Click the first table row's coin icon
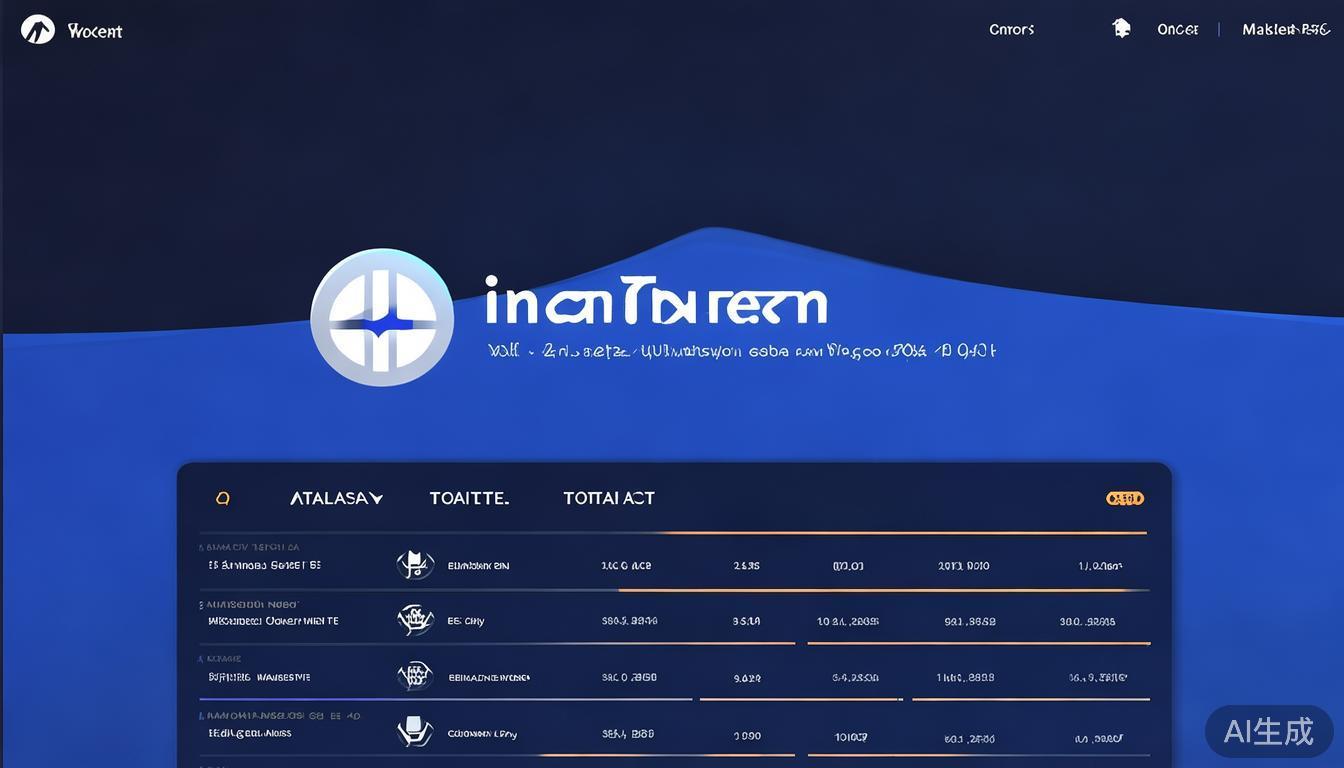 pos(415,565)
